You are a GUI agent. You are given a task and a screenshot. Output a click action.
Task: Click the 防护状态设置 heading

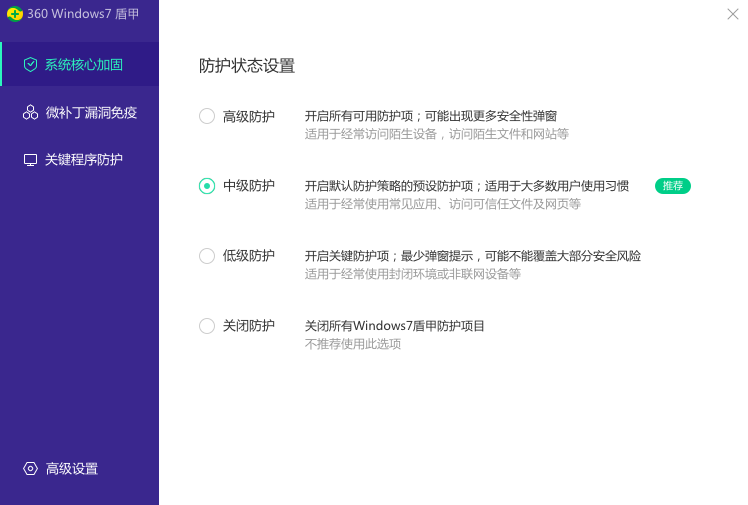click(x=247, y=66)
